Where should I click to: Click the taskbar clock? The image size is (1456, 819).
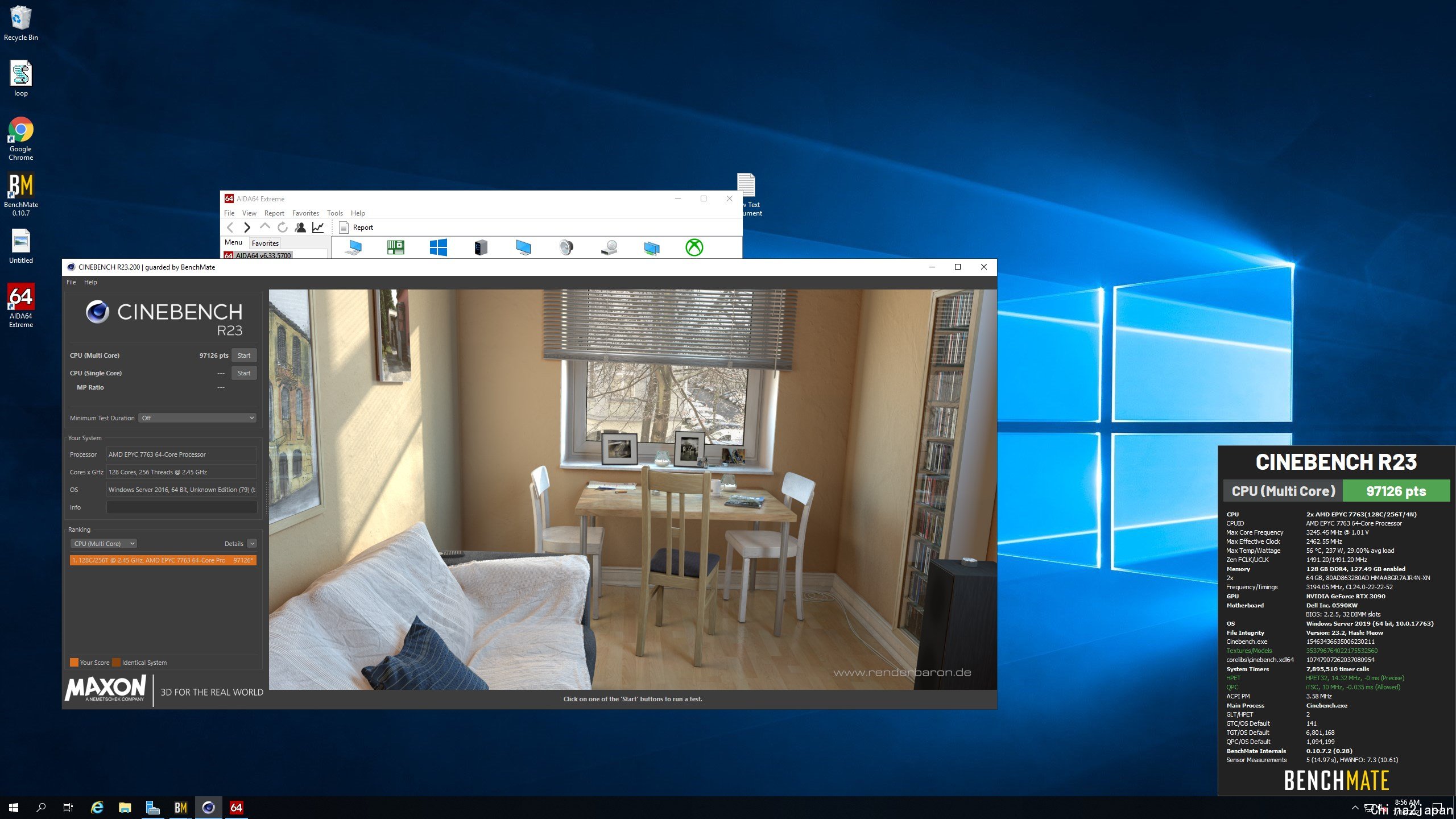click(x=1408, y=807)
